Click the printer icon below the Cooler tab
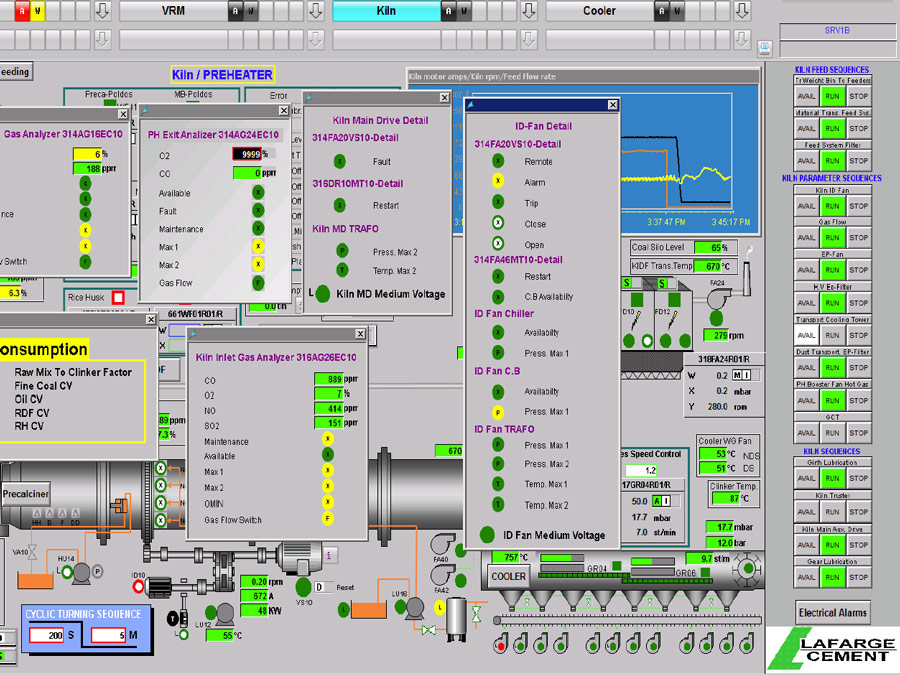 pos(765,47)
